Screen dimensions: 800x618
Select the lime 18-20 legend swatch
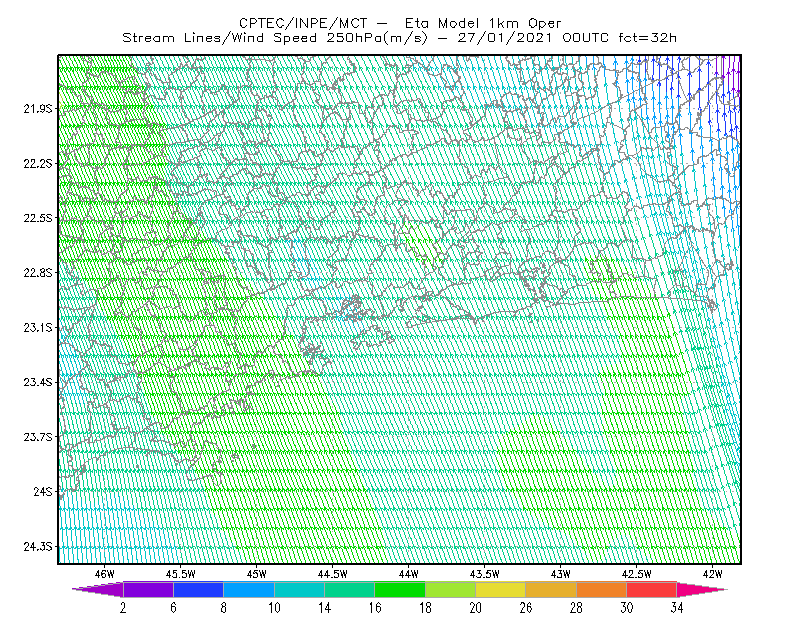(x=451, y=589)
